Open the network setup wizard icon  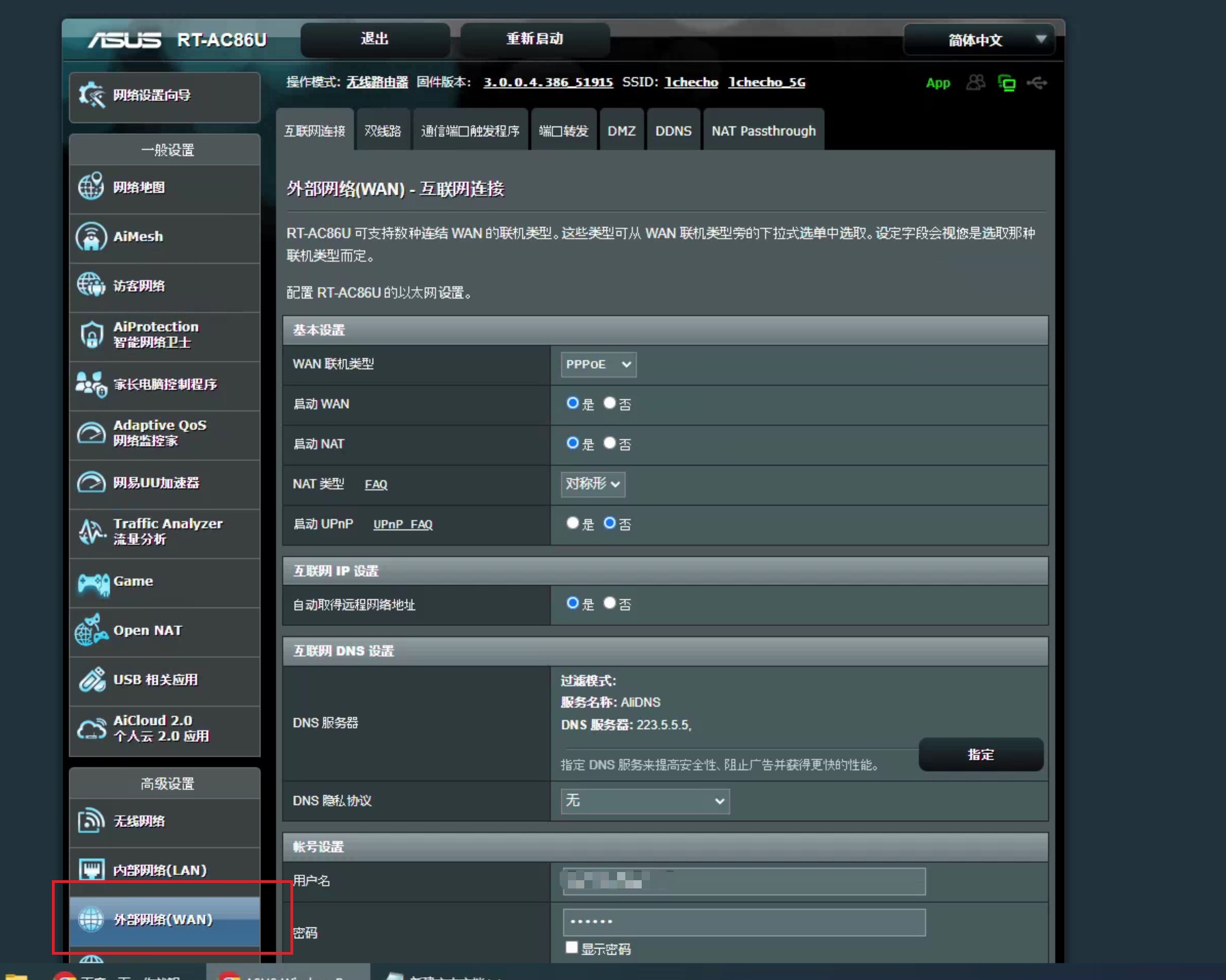(x=91, y=95)
